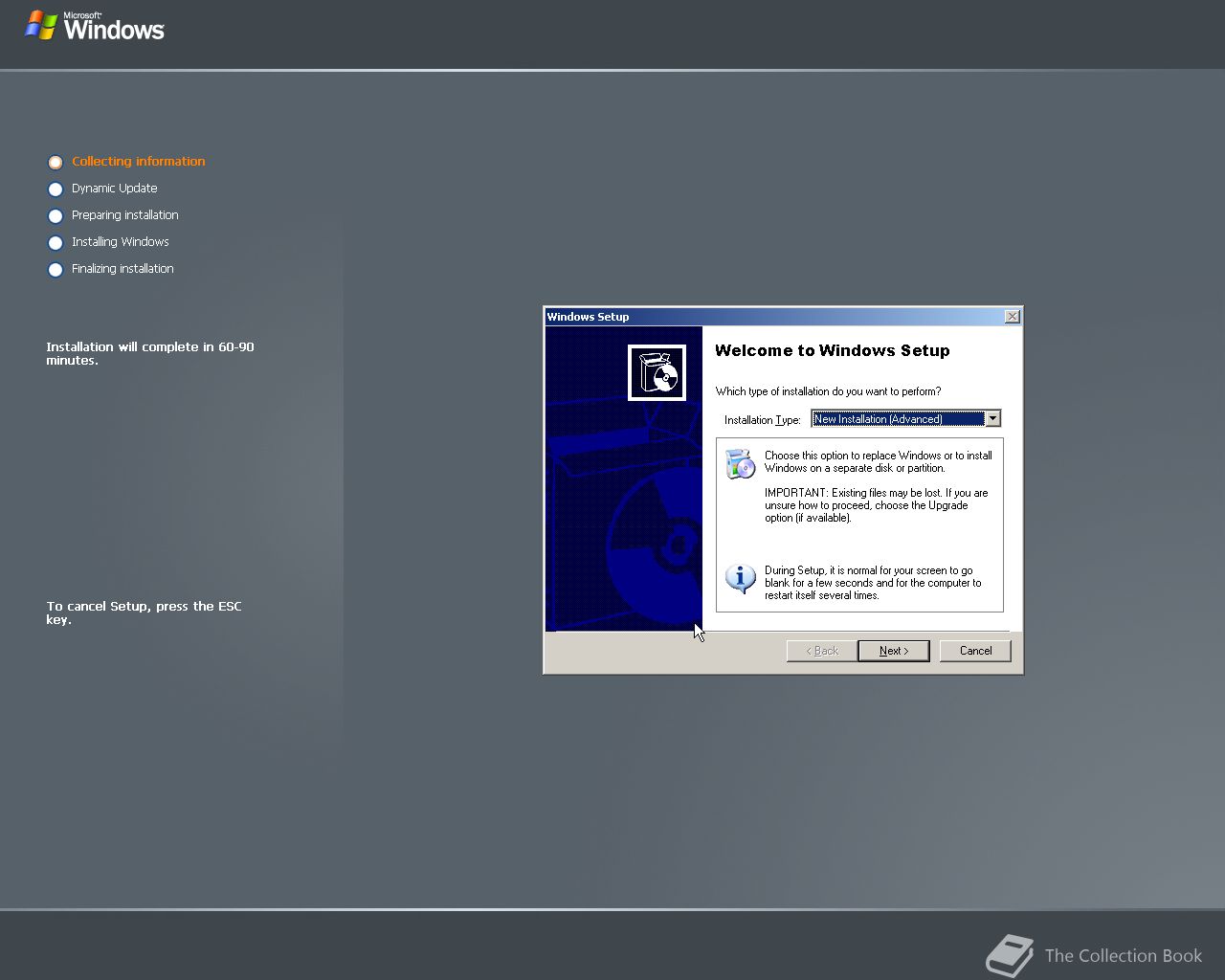Click the 'IMPORTANT: Existing files may be lost' paragraph
The width and height of the screenshot is (1225, 980).
(876, 505)
